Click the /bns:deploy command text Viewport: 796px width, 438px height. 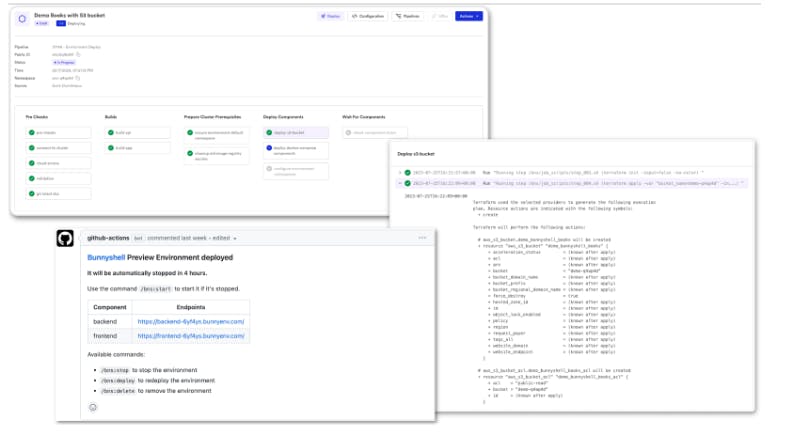coord(118,381)
